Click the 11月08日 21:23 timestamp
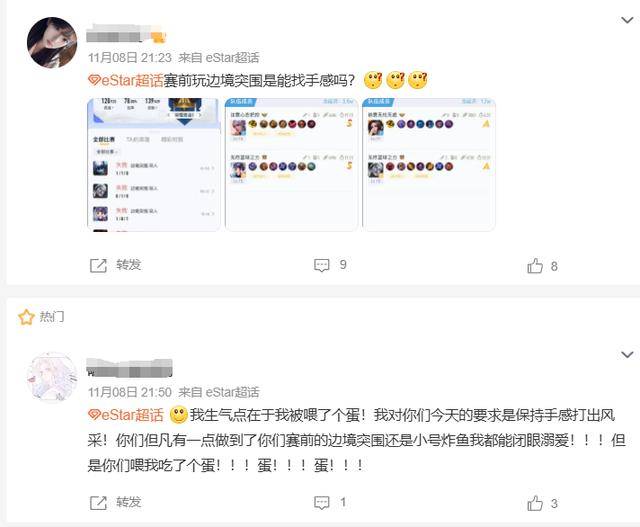The image size is (640, 527). coord(130,58)
